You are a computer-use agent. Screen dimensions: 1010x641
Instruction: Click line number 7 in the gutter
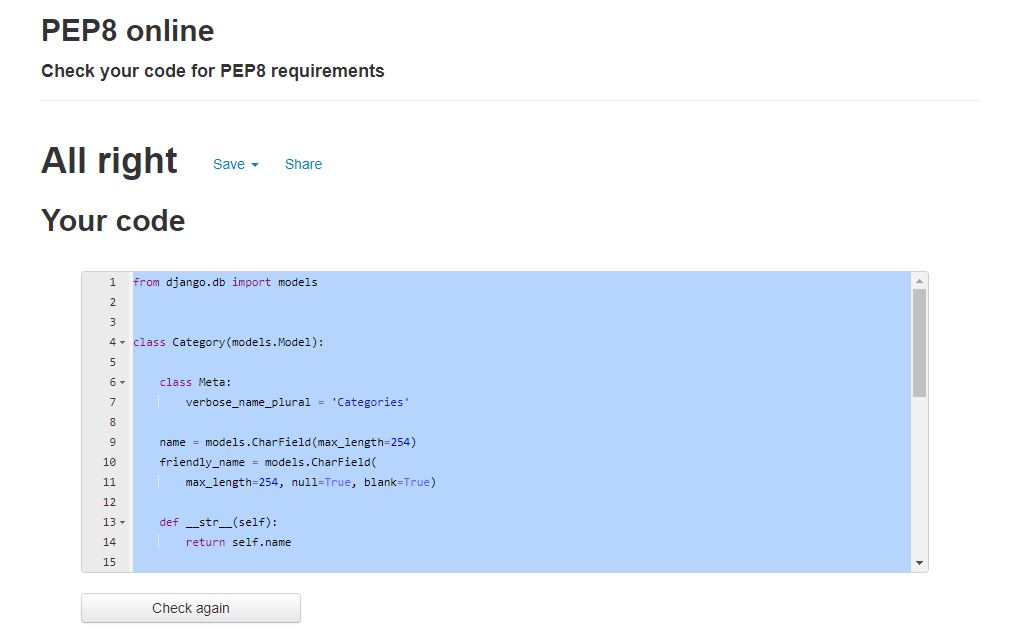coord(111,401)
